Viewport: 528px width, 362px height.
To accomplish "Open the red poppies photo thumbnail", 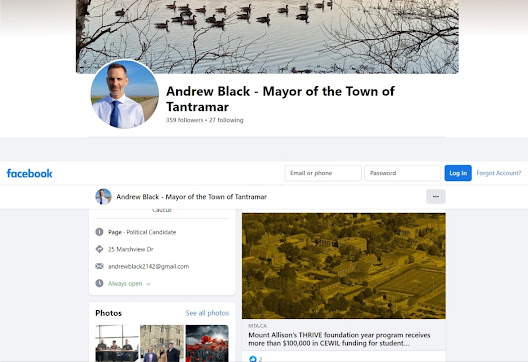I will 207,343.
